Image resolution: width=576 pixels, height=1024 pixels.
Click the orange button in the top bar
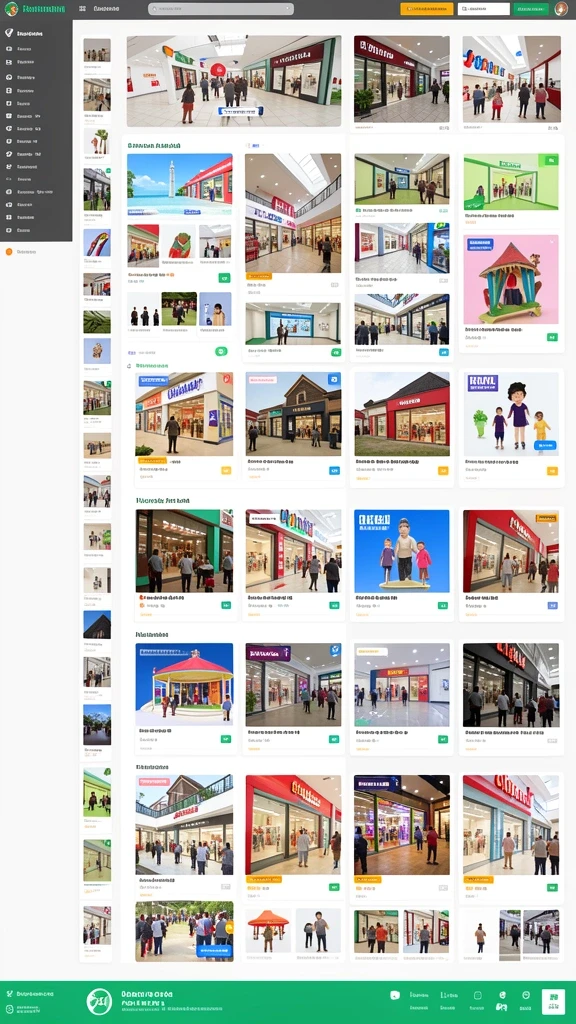426,9
